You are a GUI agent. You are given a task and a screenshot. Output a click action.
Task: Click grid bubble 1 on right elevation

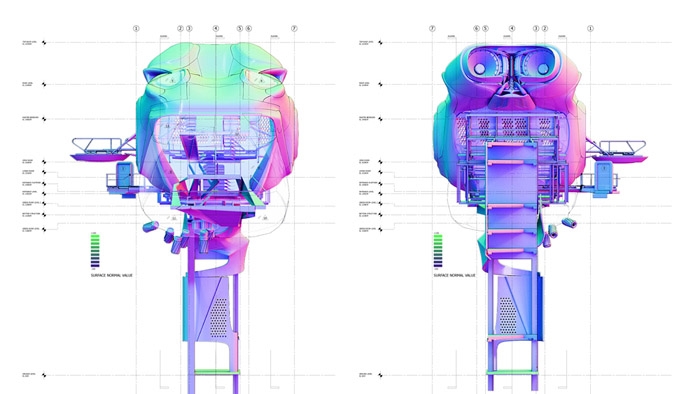tap(590, 29)
